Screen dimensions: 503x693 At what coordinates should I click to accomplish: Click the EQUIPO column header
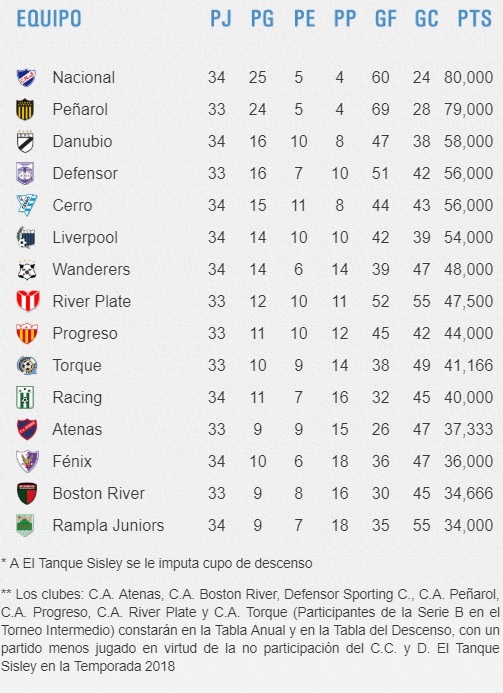49,19
